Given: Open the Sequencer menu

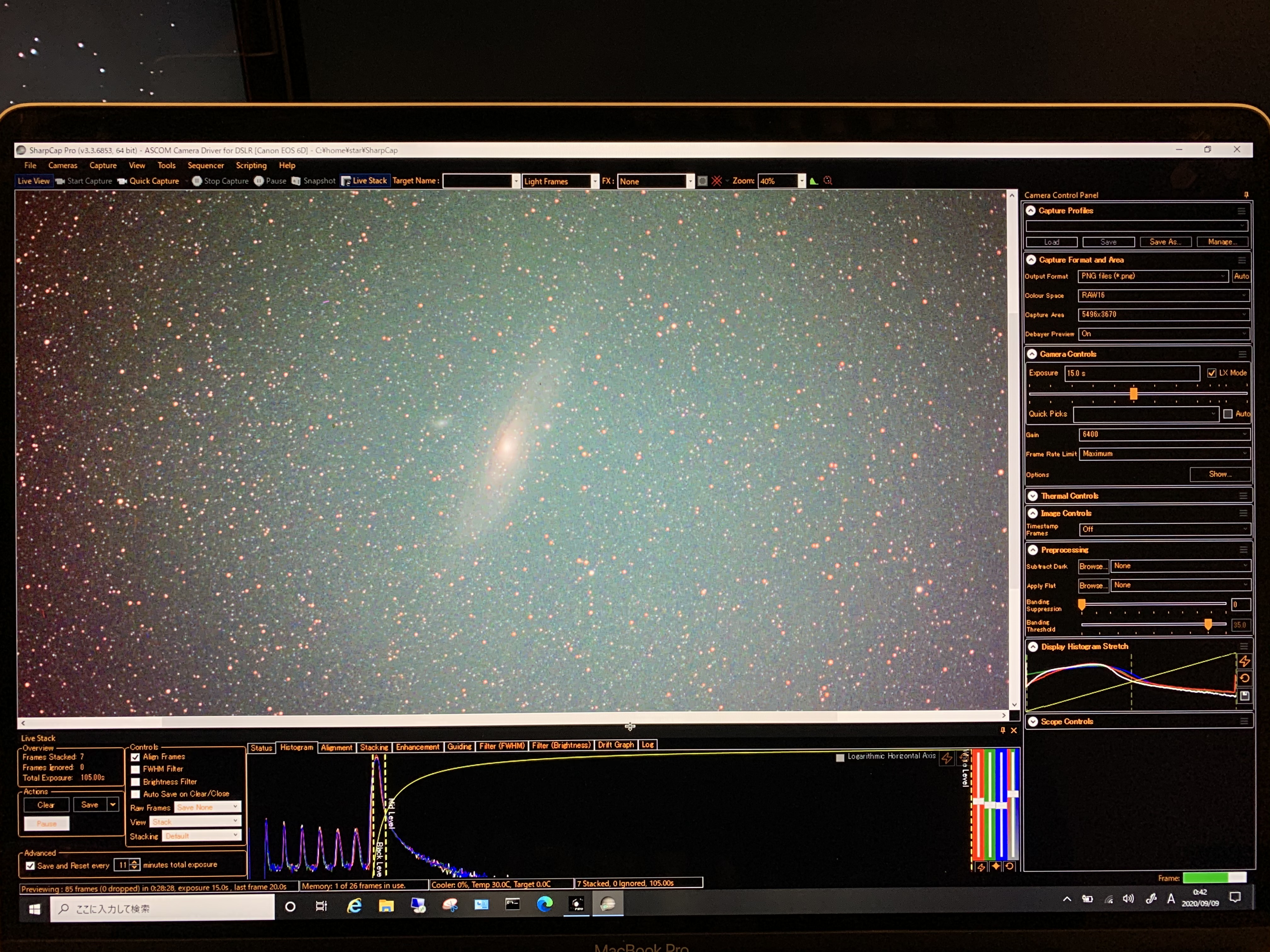Looking at the screenshot, I should (206, 165).
